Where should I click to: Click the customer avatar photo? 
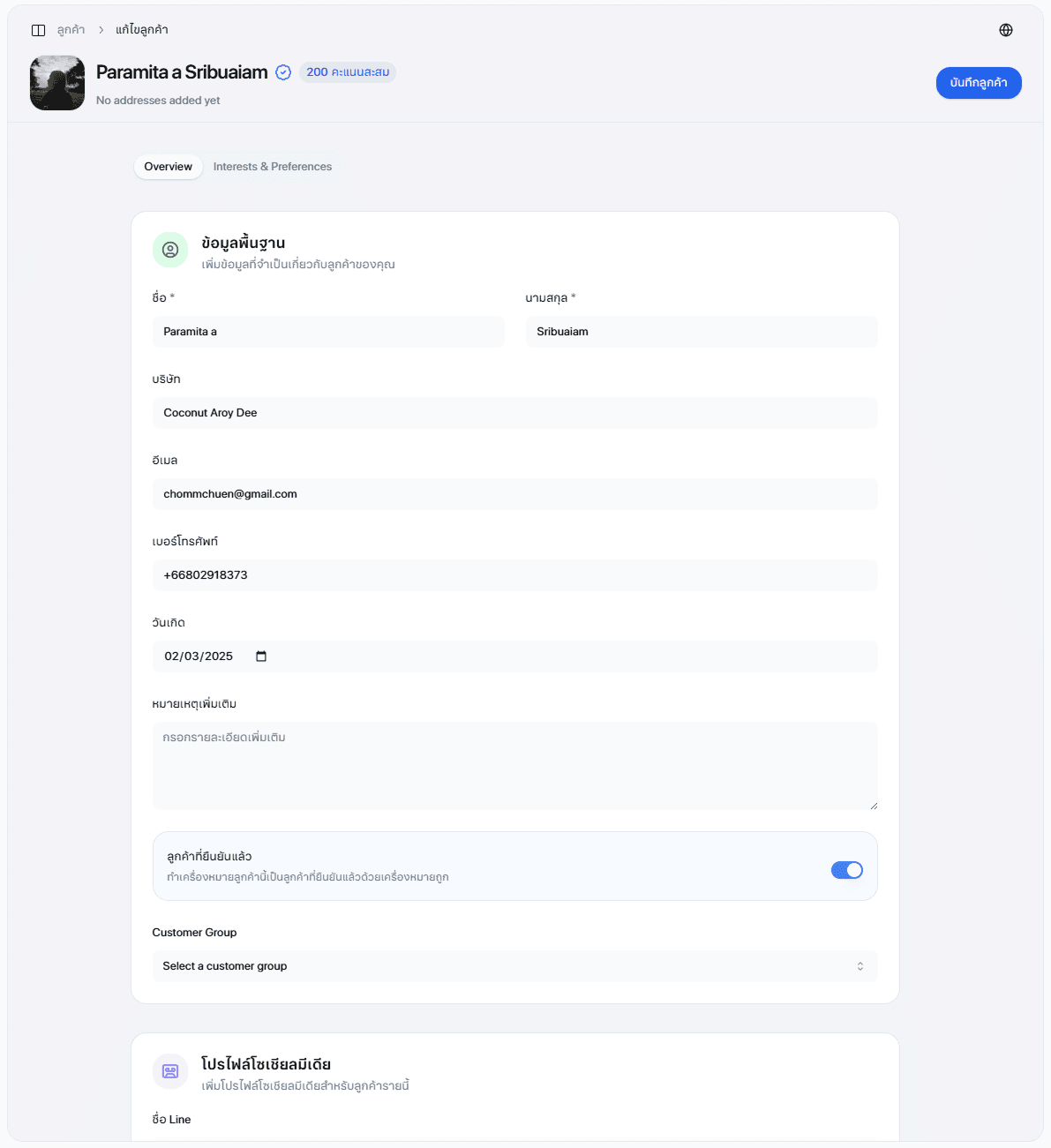pos(57,83)
